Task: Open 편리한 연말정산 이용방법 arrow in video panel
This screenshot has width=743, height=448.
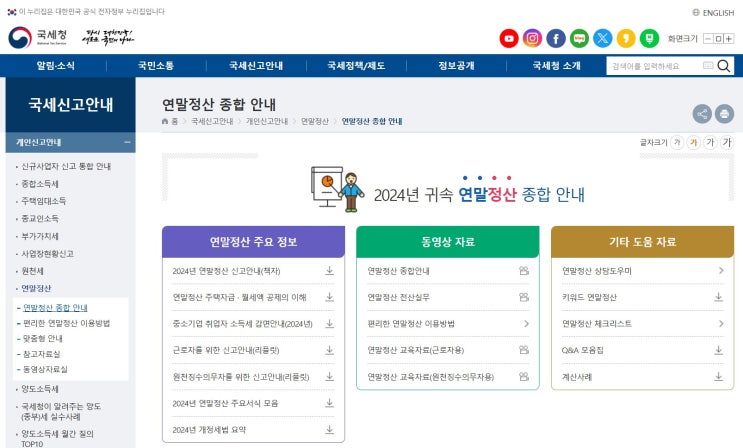Action: click(526, 324)
